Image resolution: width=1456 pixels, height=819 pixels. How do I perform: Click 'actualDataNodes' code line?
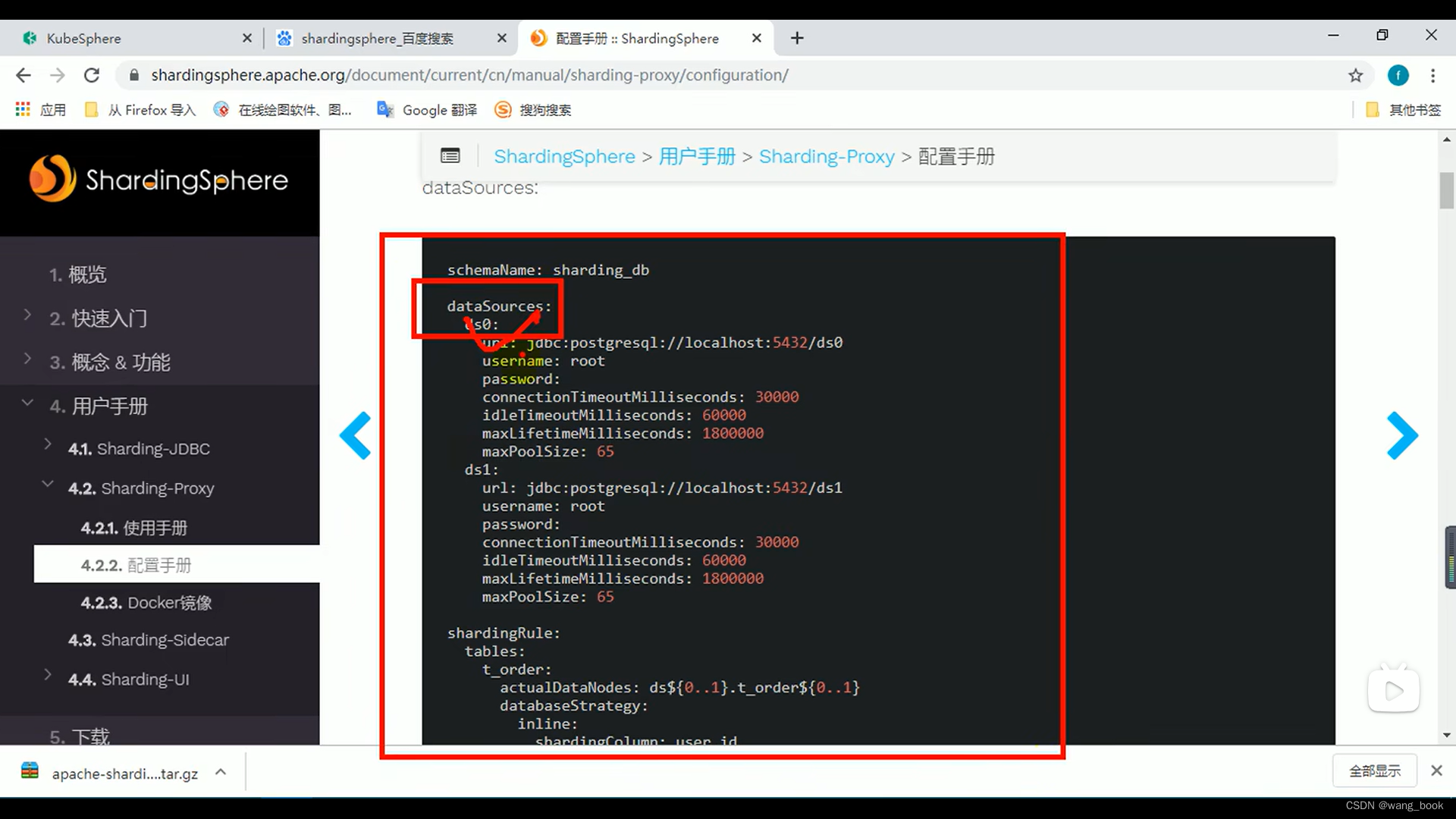tap(679, 688)
